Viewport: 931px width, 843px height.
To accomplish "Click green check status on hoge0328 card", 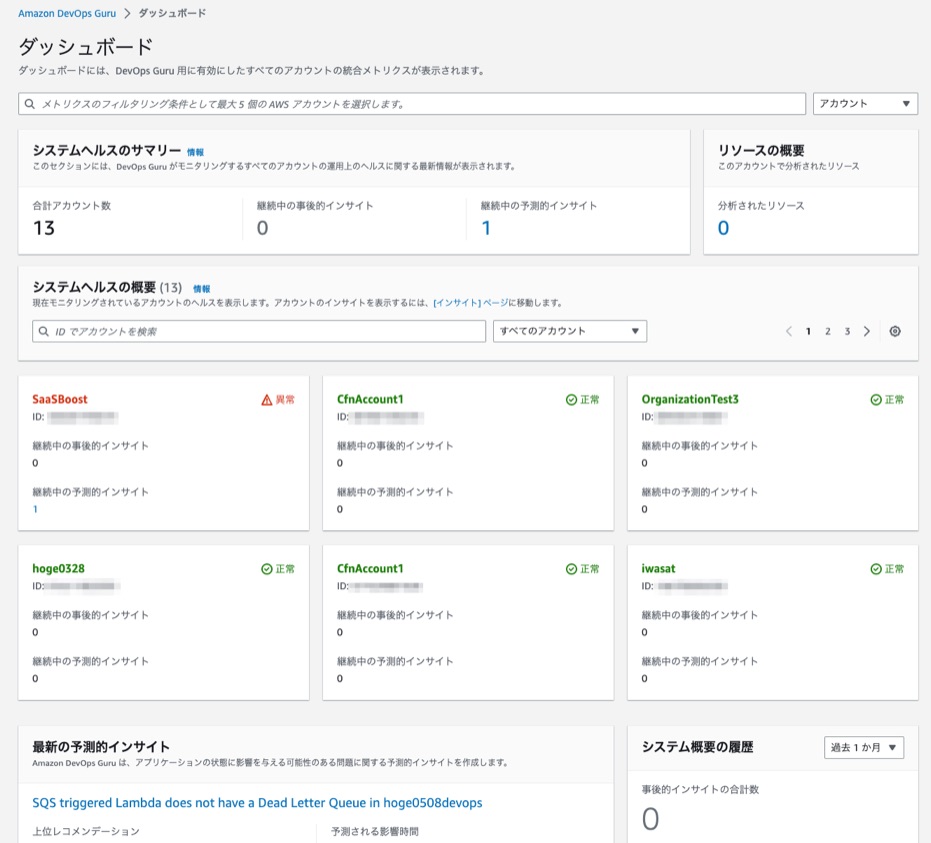I will [x=266, y=569].
